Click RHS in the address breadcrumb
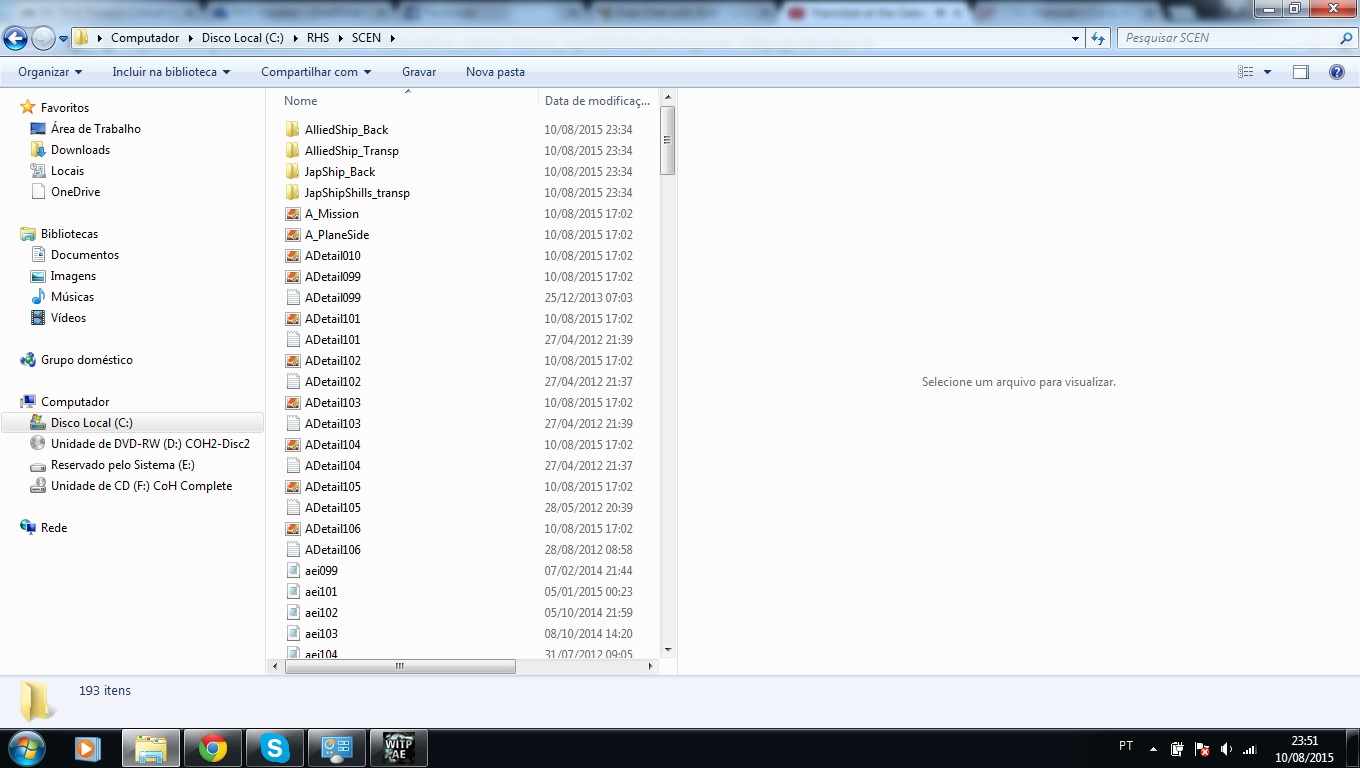Viewport: 1360px width, 768px height. tap(318, 38)
